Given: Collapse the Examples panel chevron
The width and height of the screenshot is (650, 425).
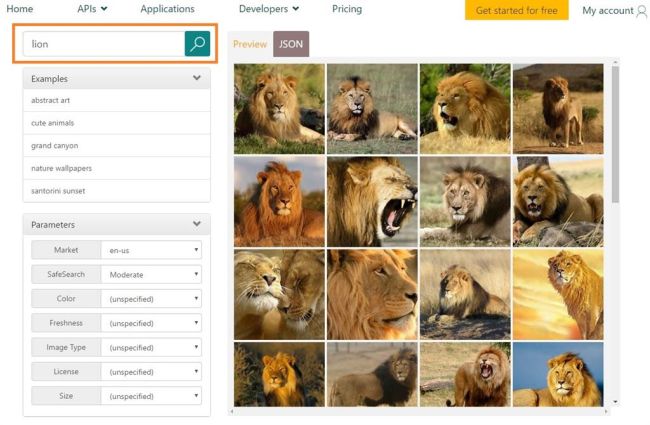Looking at the screenshot, I should [197, 78].
